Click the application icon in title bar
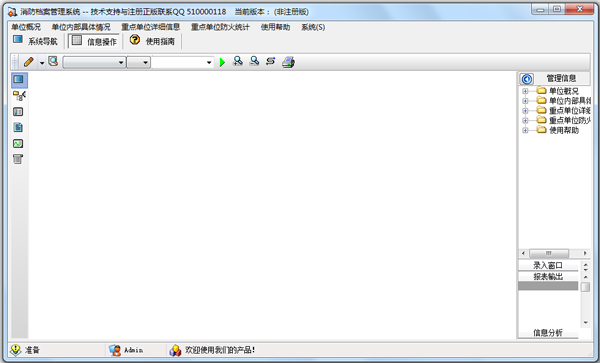This screenshot has height=363, width=600. pyautogui.click(x=12, y=12)
